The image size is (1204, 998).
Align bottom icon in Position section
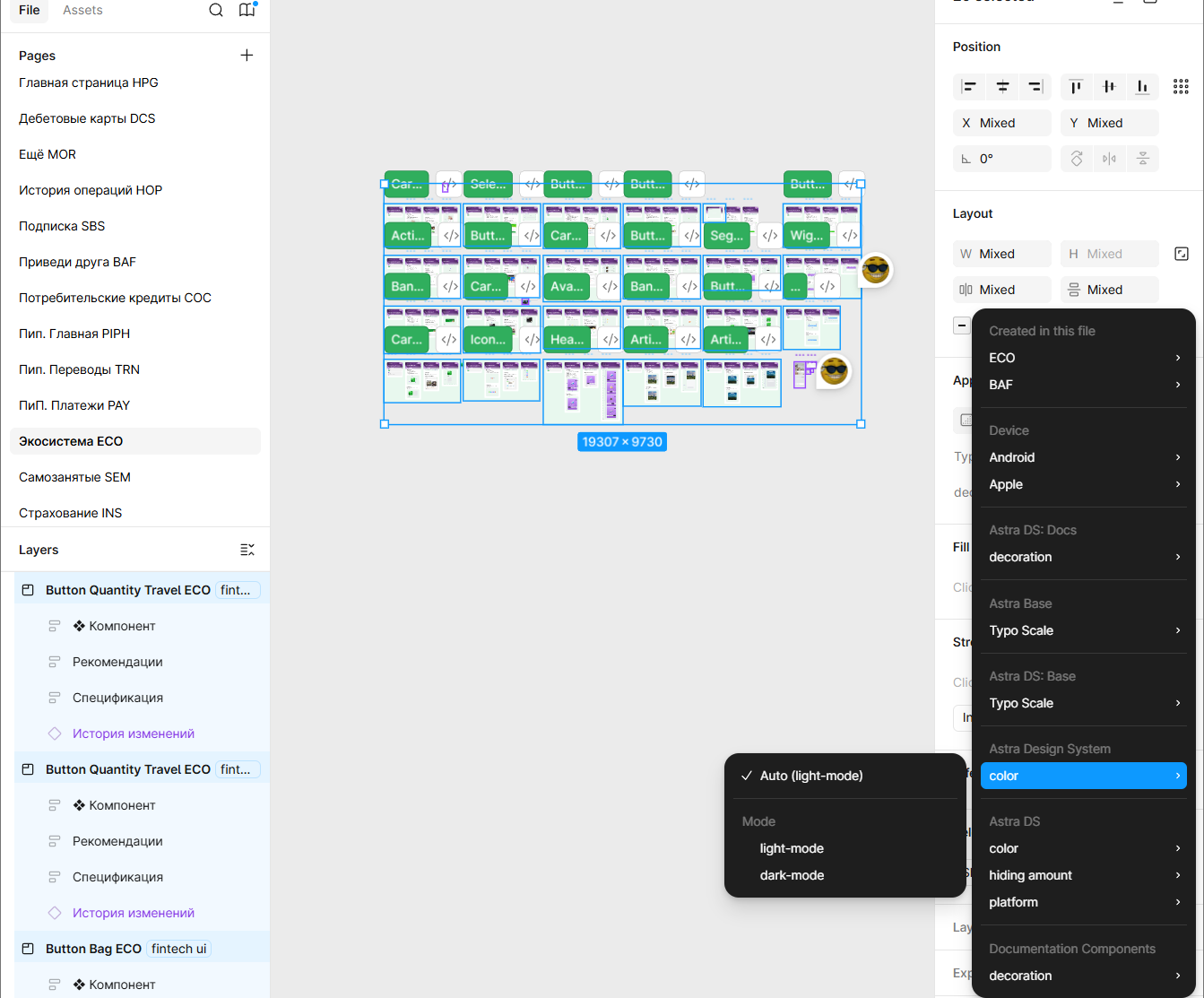1142,87
